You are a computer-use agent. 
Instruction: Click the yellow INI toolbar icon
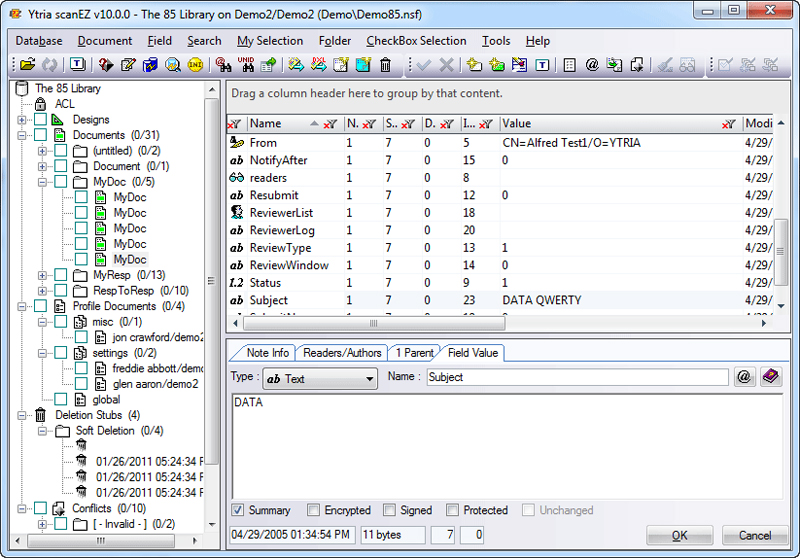tap(195, 65)
